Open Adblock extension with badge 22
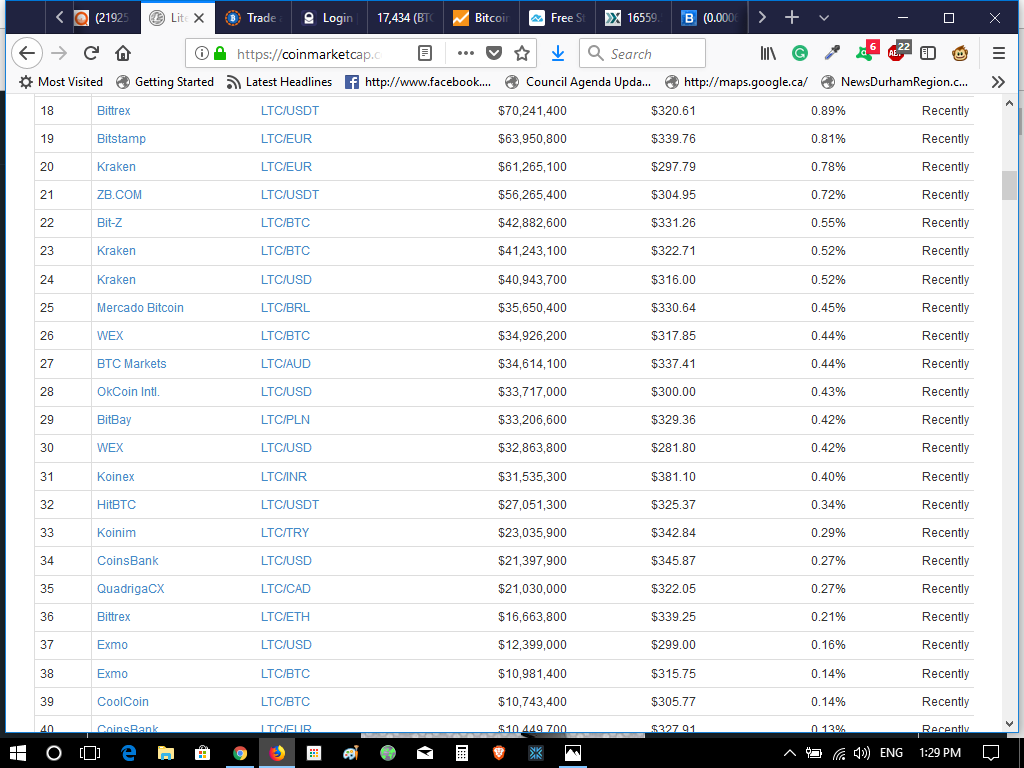 (x=899, y=51)
